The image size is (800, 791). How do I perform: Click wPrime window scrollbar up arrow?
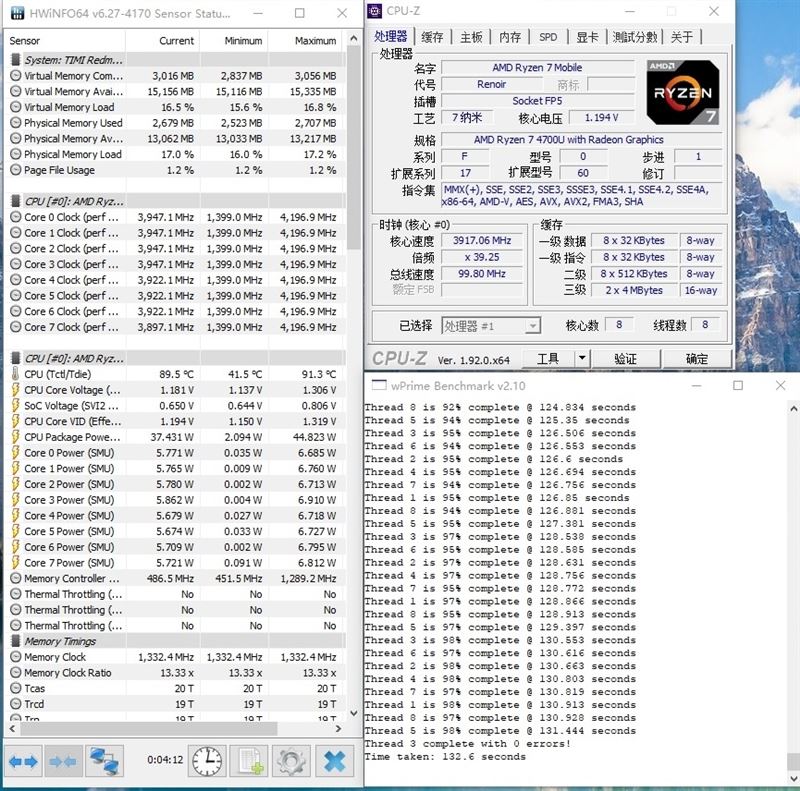[x=793, y=408]
